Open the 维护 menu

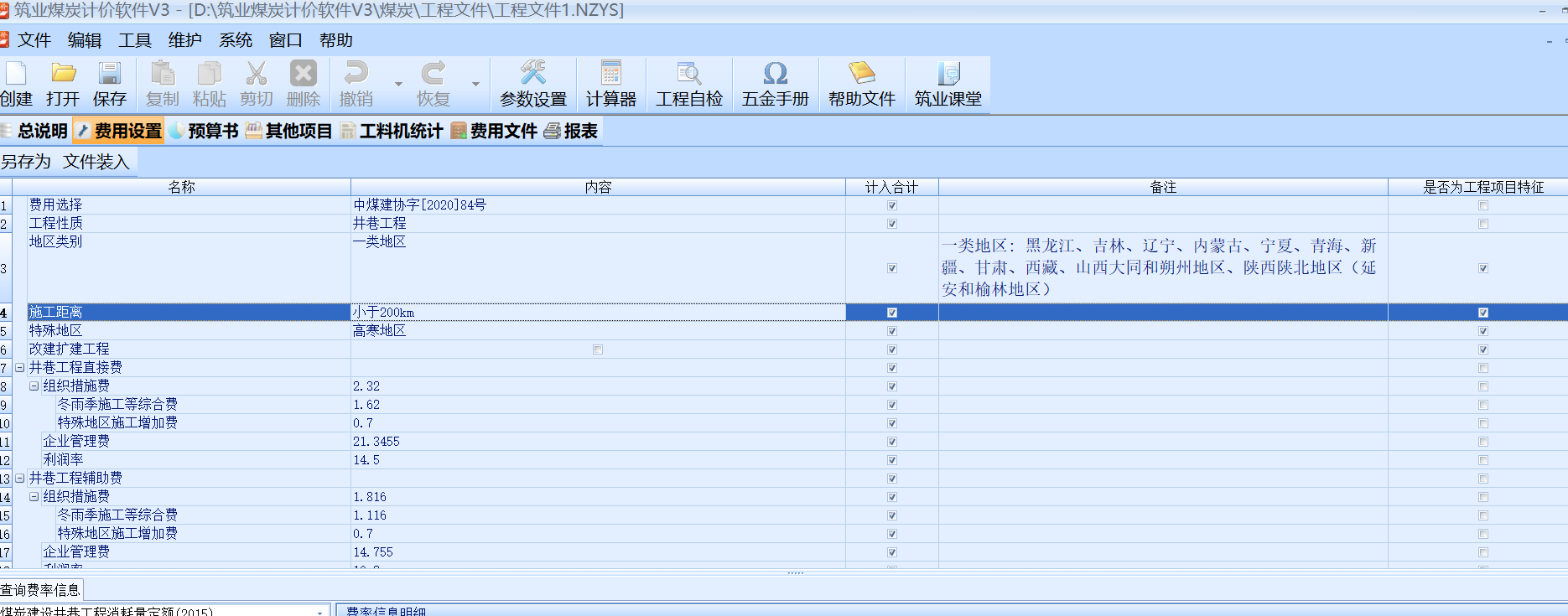[x=184, y=40]
